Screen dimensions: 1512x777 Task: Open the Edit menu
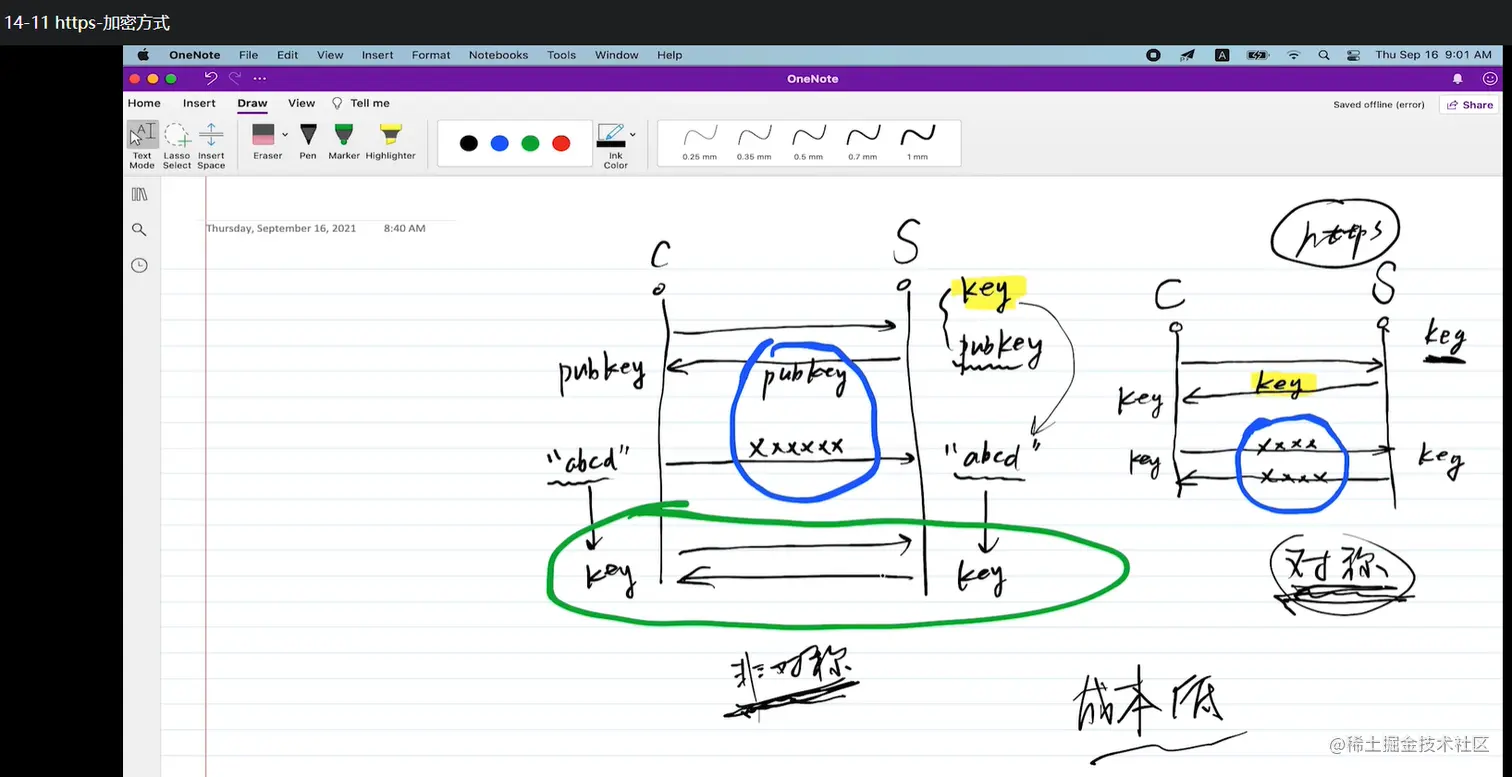pyautogui.click(x=287, y=55)
